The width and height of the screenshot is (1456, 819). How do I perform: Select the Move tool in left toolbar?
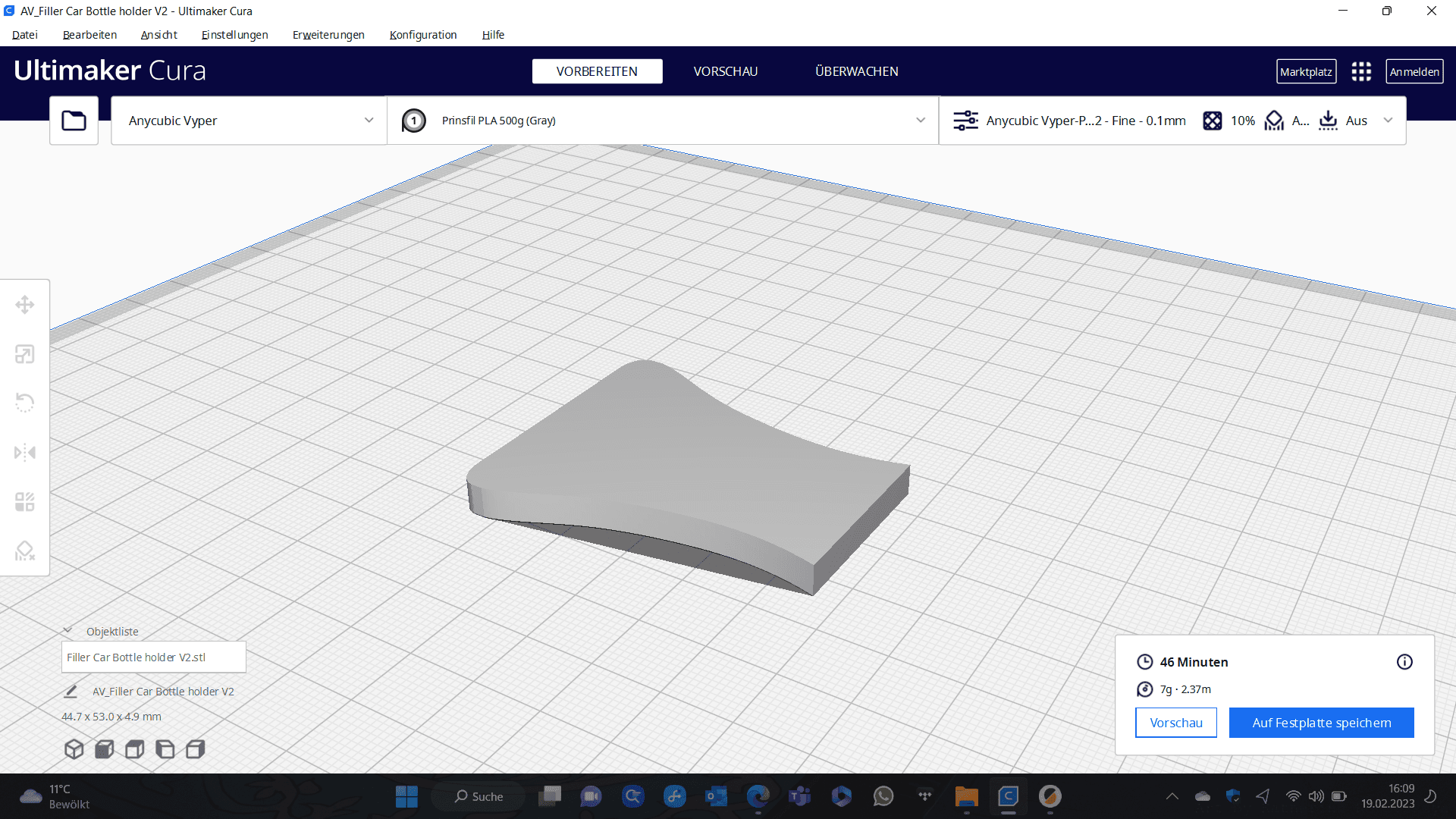click(x=25, y=305)
